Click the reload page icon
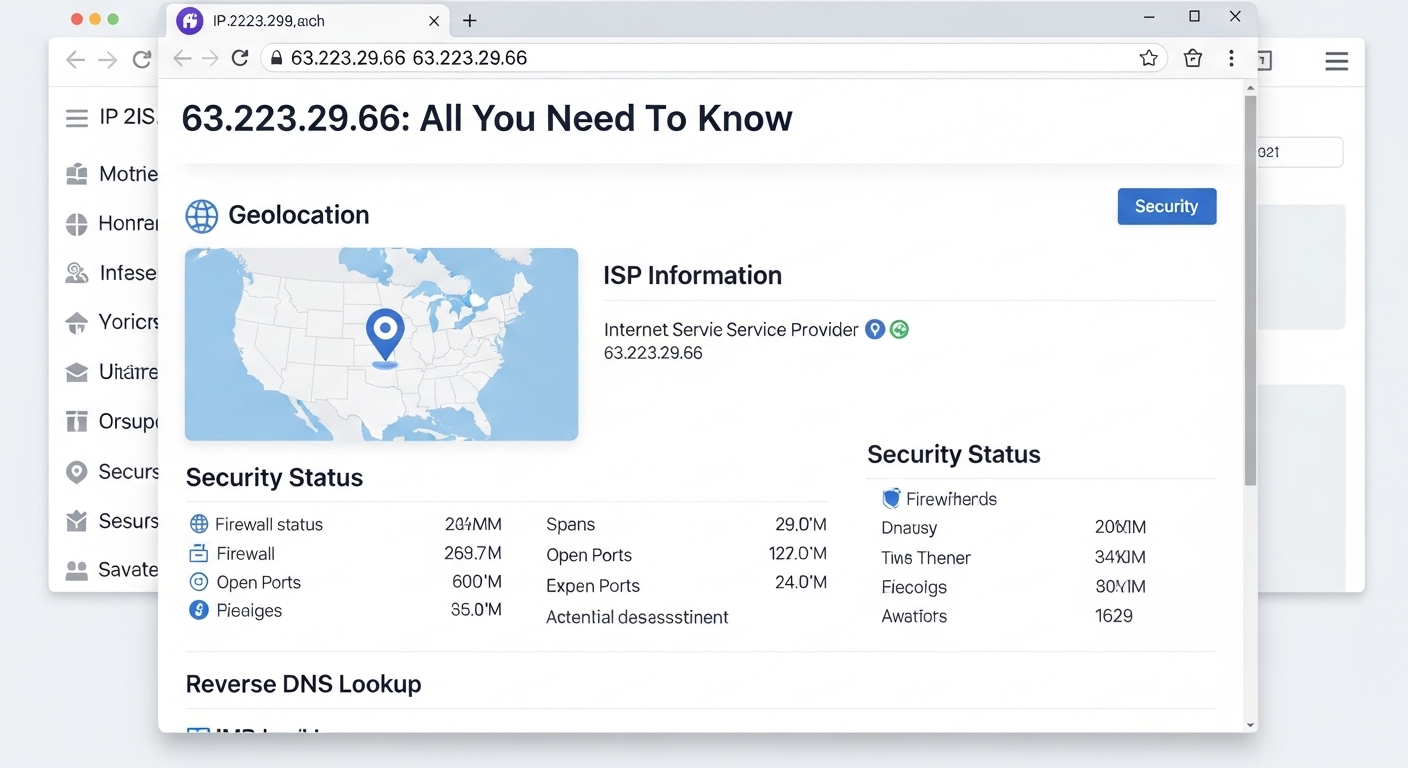Screen dimensions: 1408x768 [x=240, y=58]
